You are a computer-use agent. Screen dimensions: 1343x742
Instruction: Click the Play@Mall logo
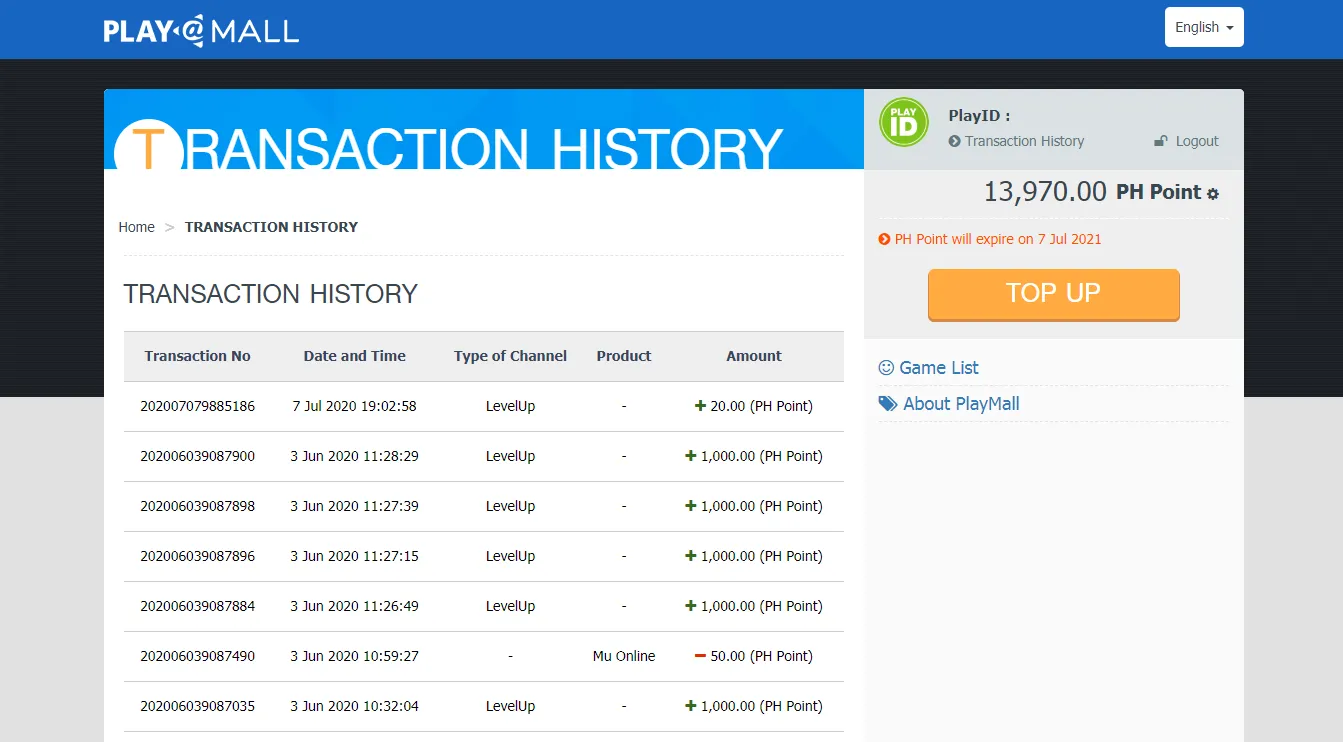[201, 30]
